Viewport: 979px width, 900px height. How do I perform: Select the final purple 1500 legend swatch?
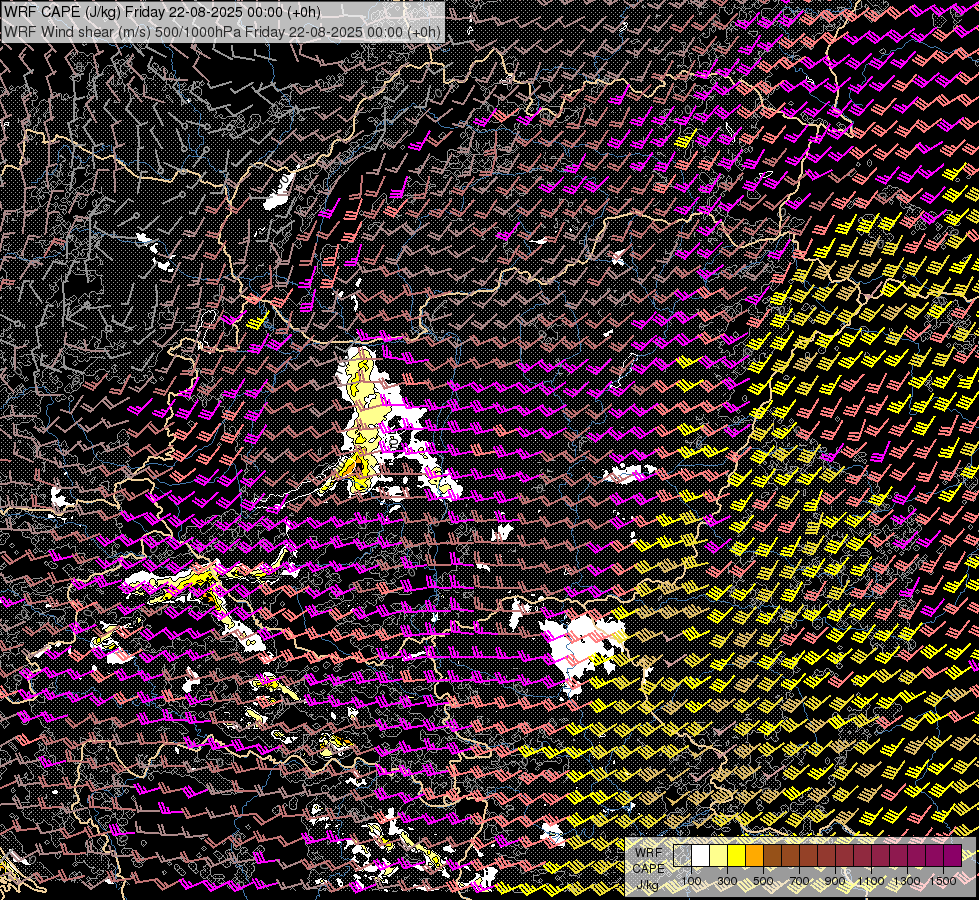click(952, 856)
